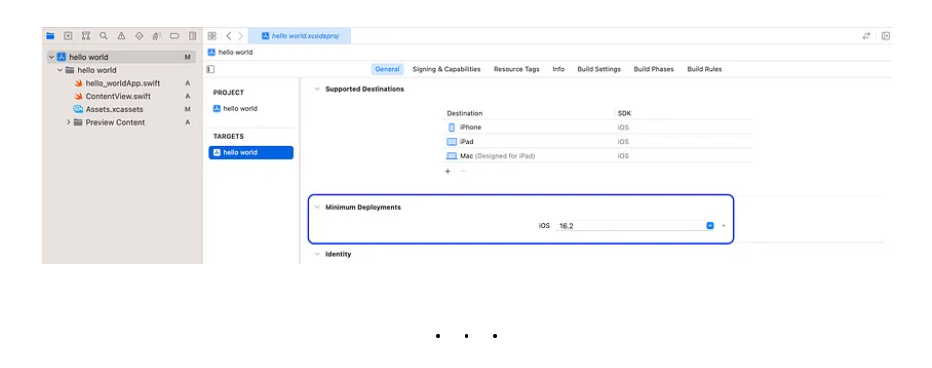Select hello world under TARGETS

click(251, 153)
